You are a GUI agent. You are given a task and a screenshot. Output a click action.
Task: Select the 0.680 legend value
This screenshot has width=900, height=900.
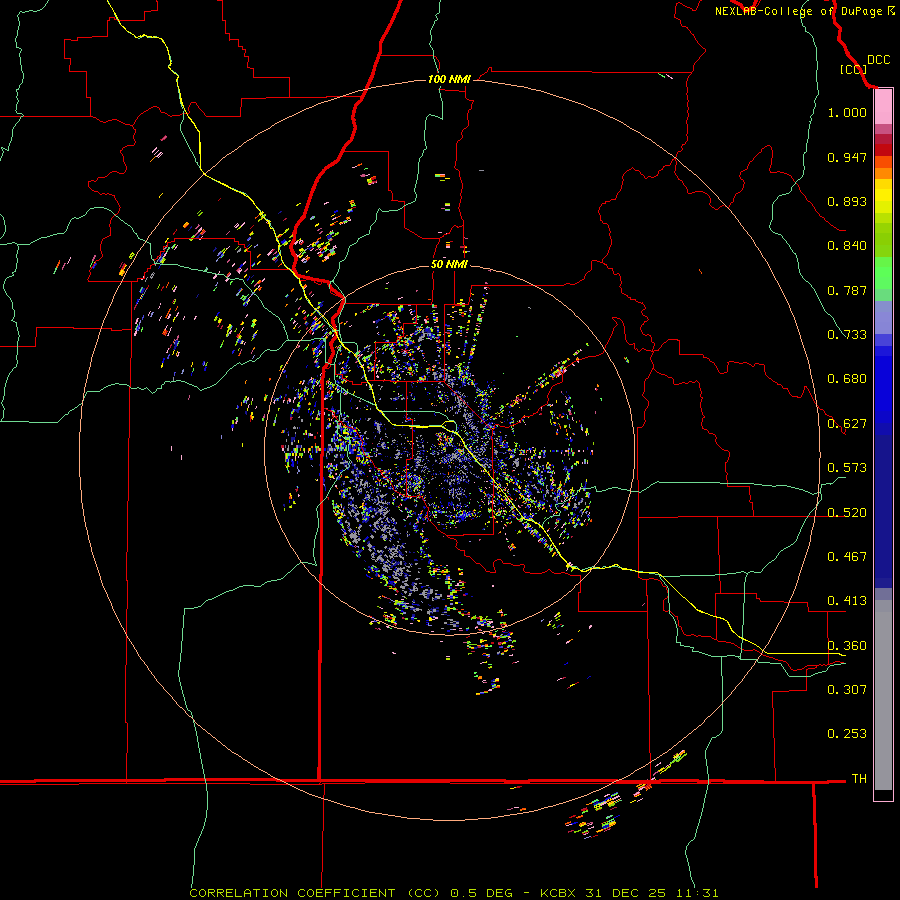(x=847, y=379)
